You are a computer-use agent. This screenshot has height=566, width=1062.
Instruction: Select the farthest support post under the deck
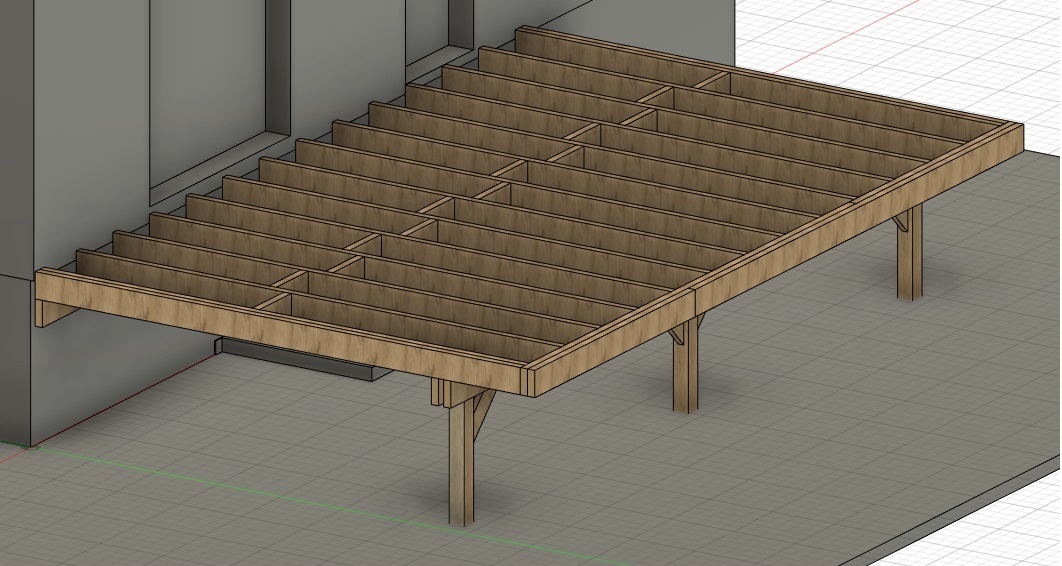click(910, 253)
